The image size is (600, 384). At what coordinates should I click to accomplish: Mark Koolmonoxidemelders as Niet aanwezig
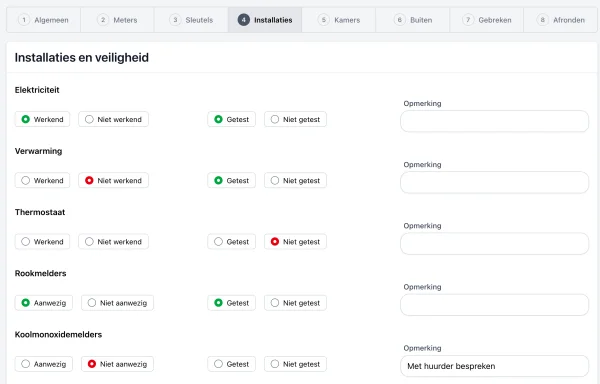click(117, 364)
